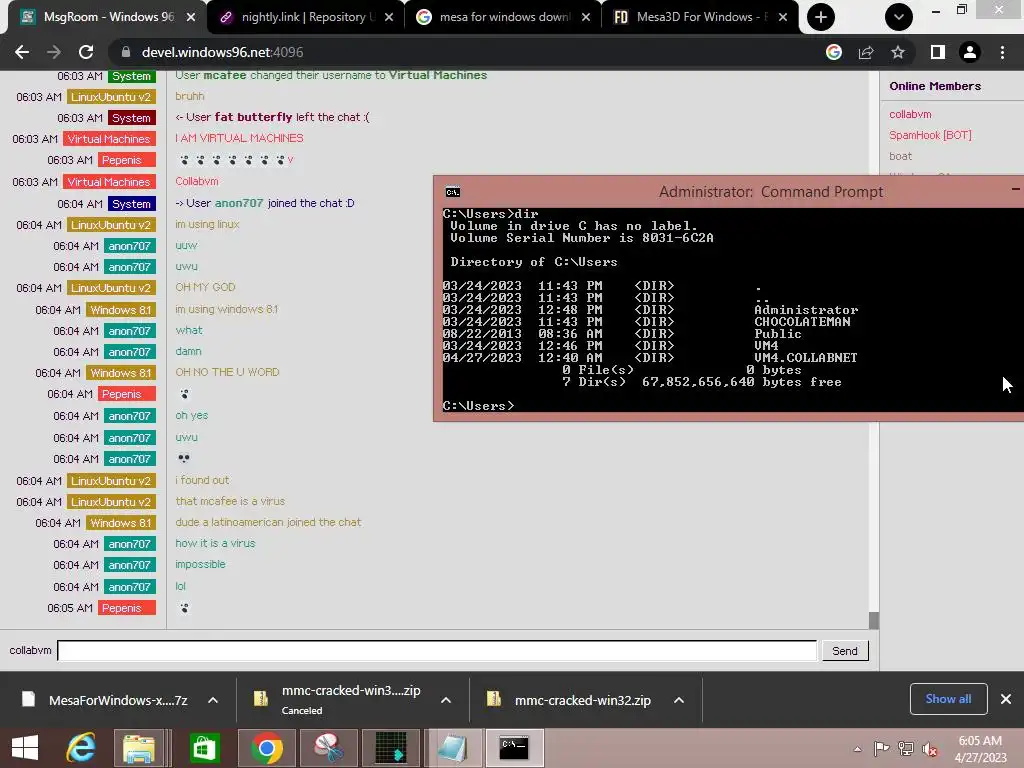Click the 'I AM VIRTUAL MACHINES' message
The width and height of the screenshot is (1024, 768).
coord(239,138)
